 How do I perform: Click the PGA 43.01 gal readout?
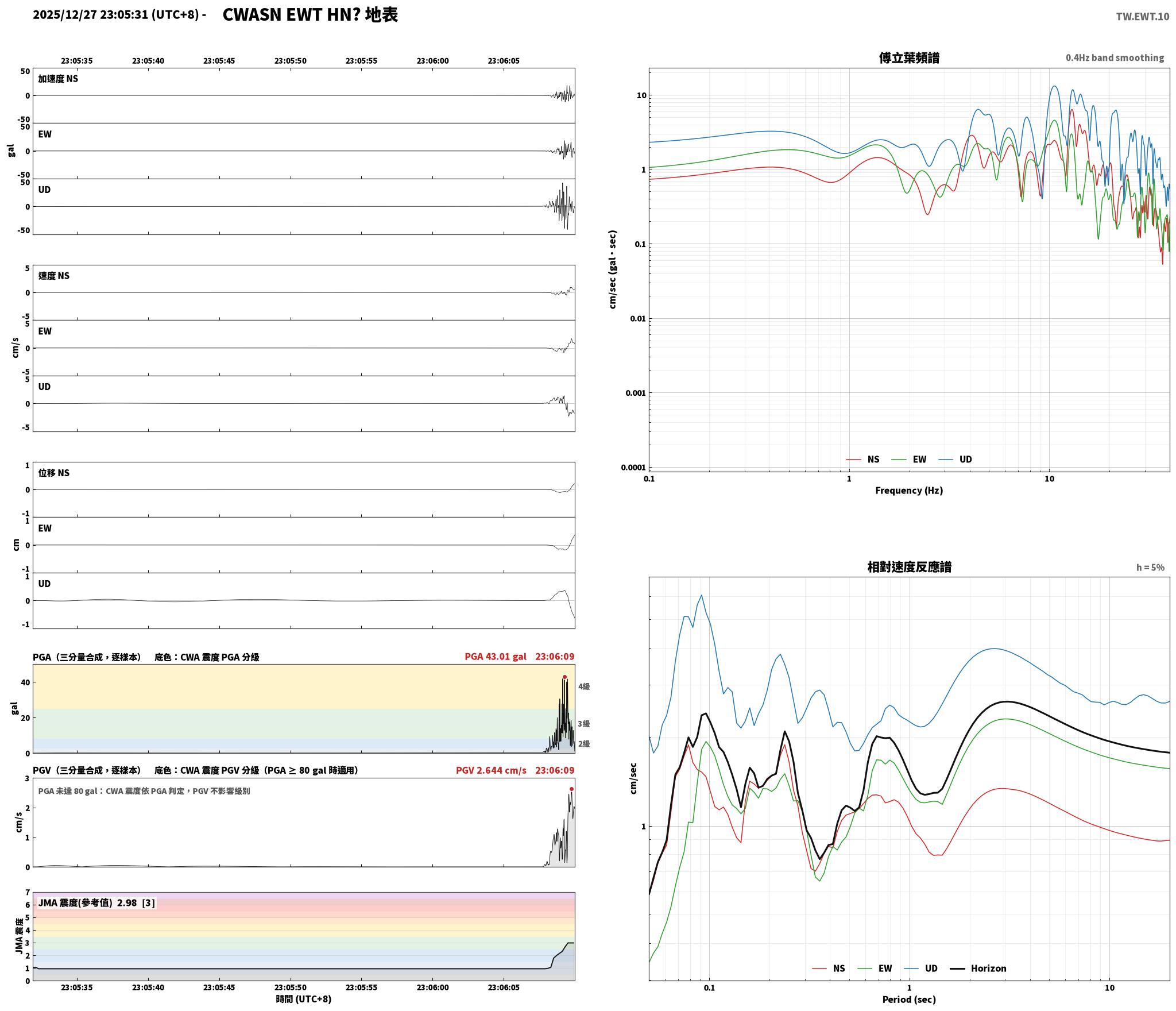coord(495,657)
